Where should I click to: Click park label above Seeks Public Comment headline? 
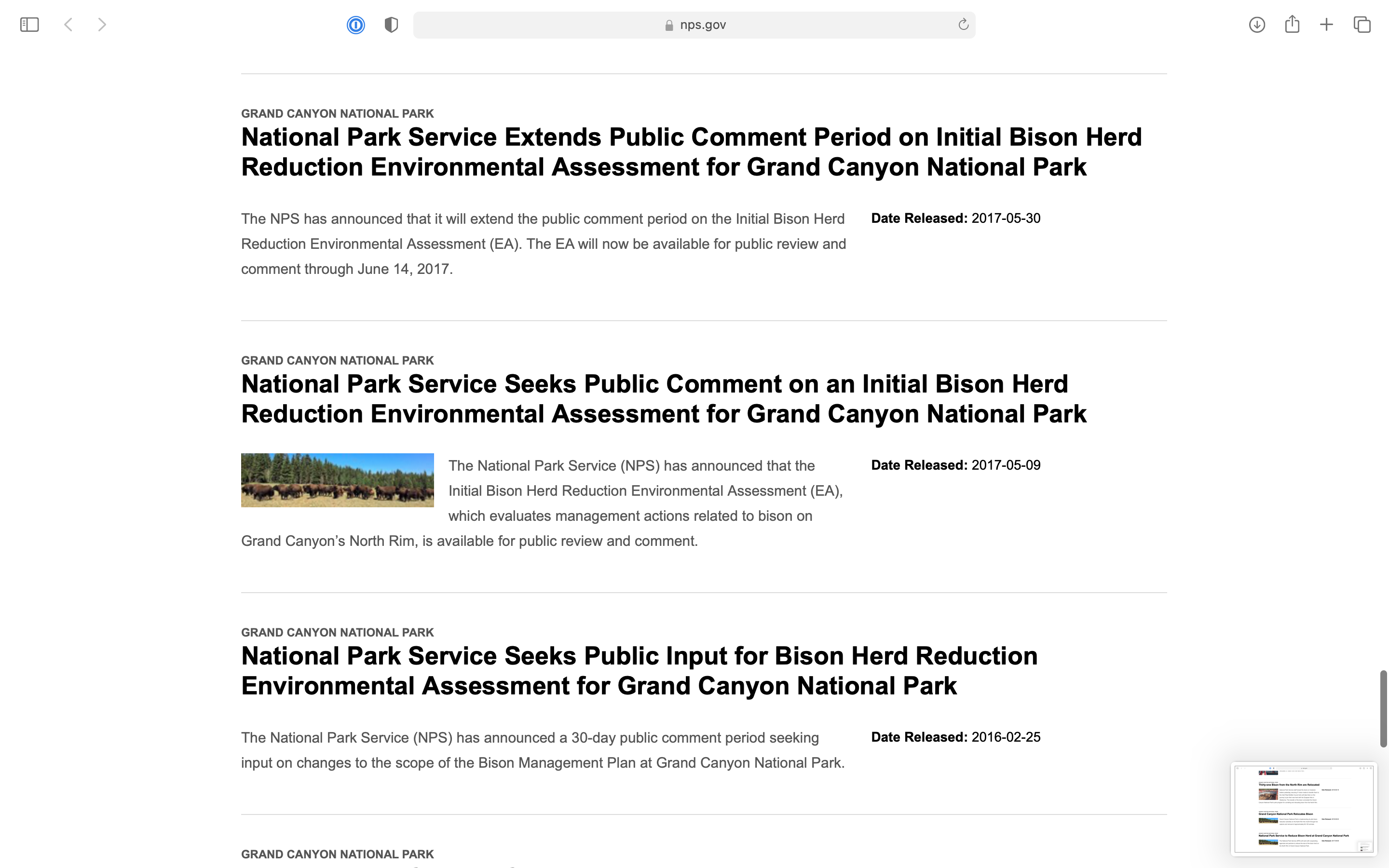[x=338, y=361]
